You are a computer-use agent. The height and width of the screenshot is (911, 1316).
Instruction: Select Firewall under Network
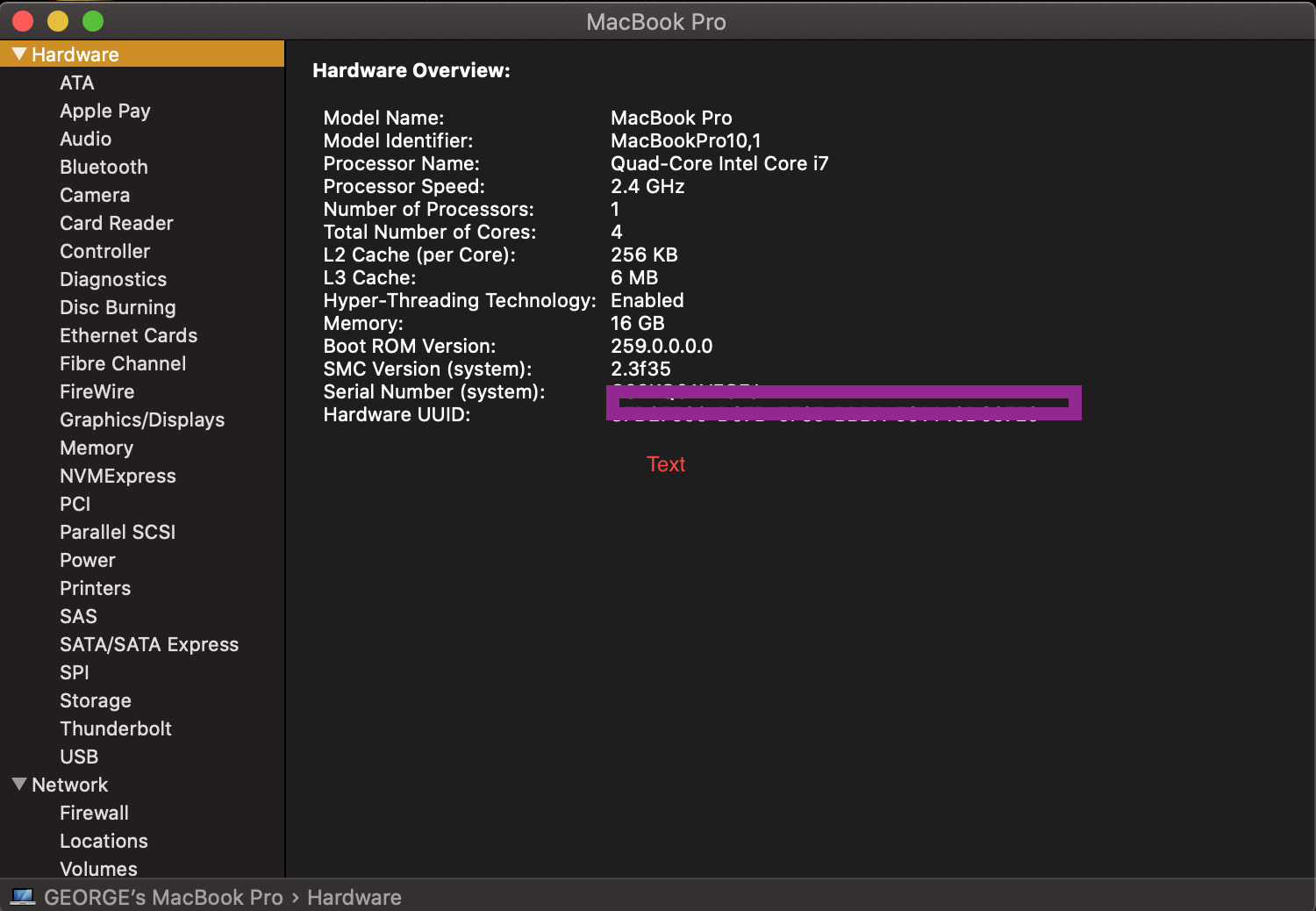pos(95,813)
